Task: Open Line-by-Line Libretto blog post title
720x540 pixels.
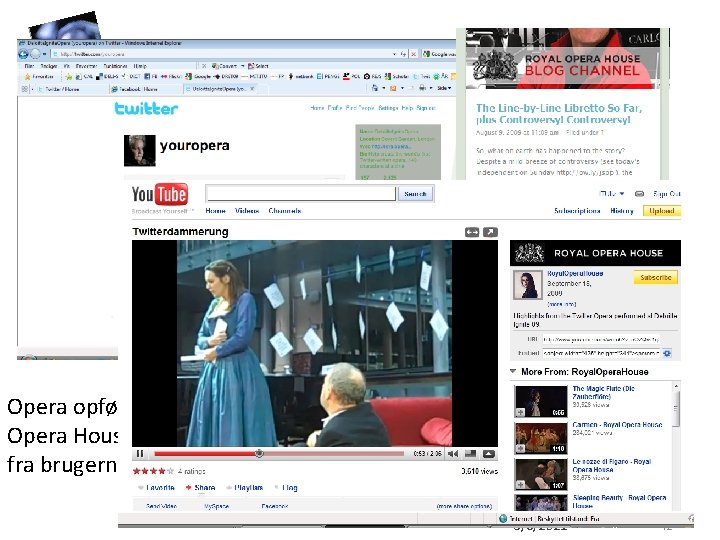Action: [x=559, y=114]
